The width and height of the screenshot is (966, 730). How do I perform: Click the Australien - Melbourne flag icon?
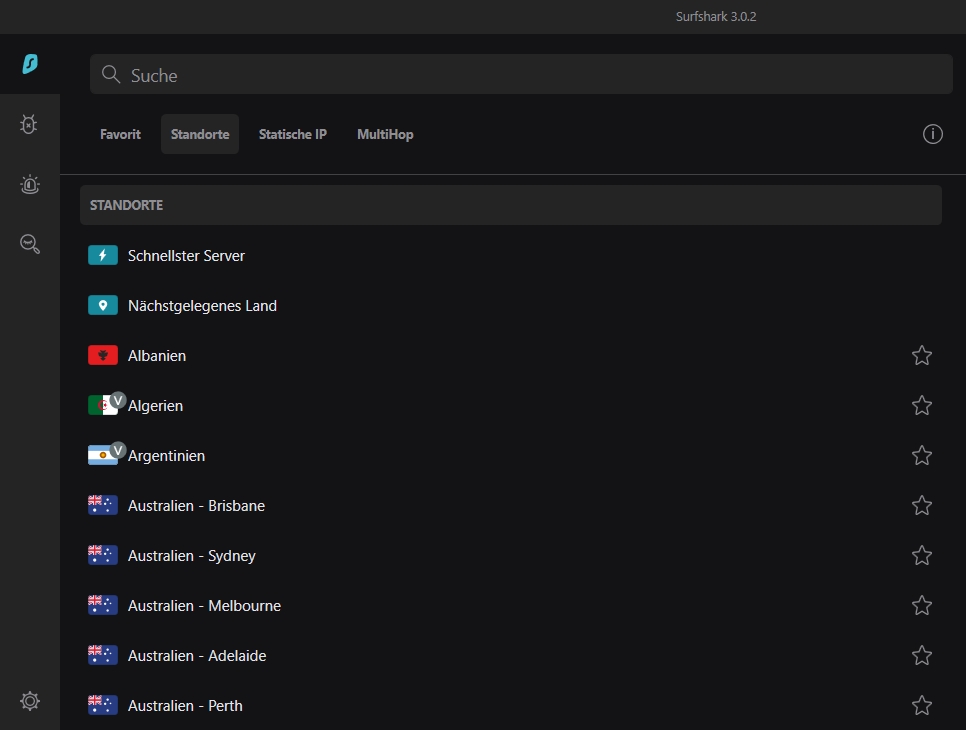tap(103, 605)
